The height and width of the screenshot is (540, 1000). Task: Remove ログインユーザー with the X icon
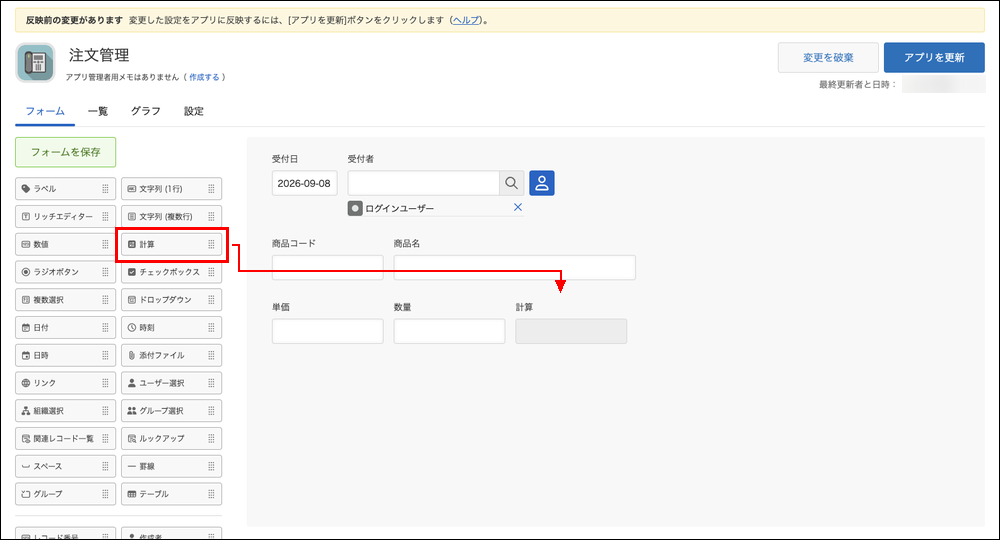(x=518, y=207)
